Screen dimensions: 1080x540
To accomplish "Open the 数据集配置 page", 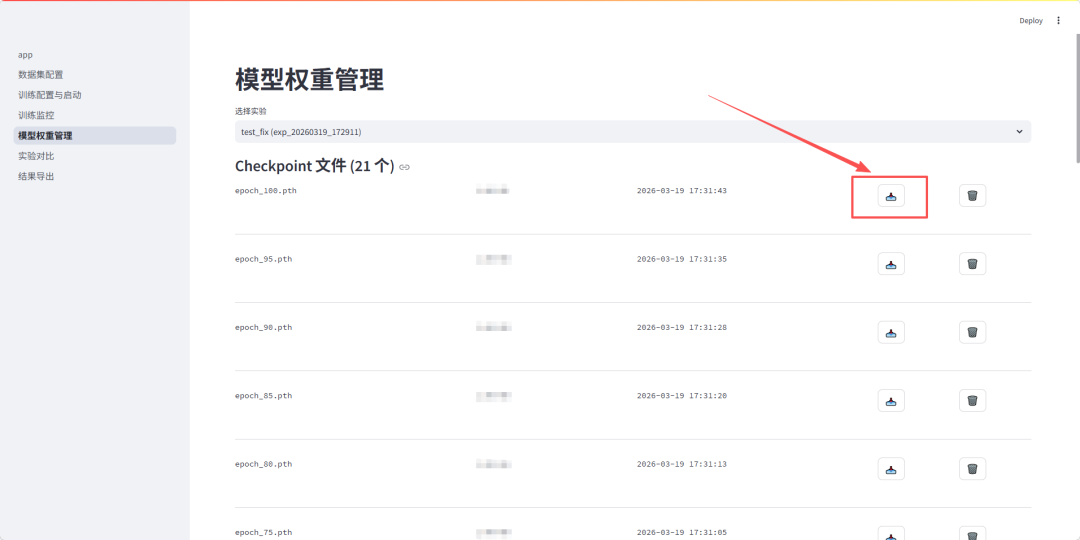I will tap(41, 75).
